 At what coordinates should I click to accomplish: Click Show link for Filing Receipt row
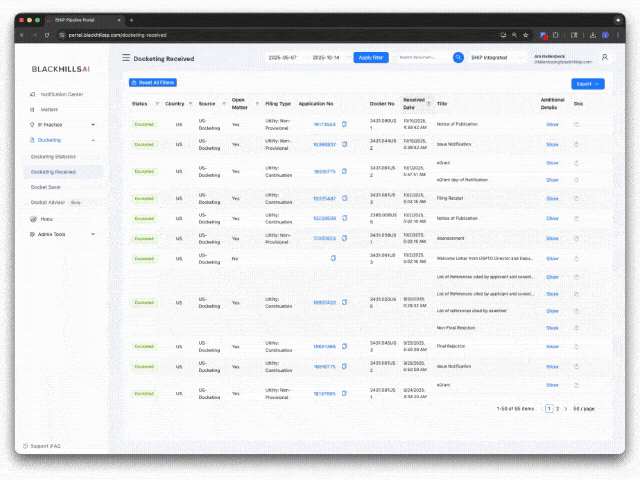click(x=552, y=198)
